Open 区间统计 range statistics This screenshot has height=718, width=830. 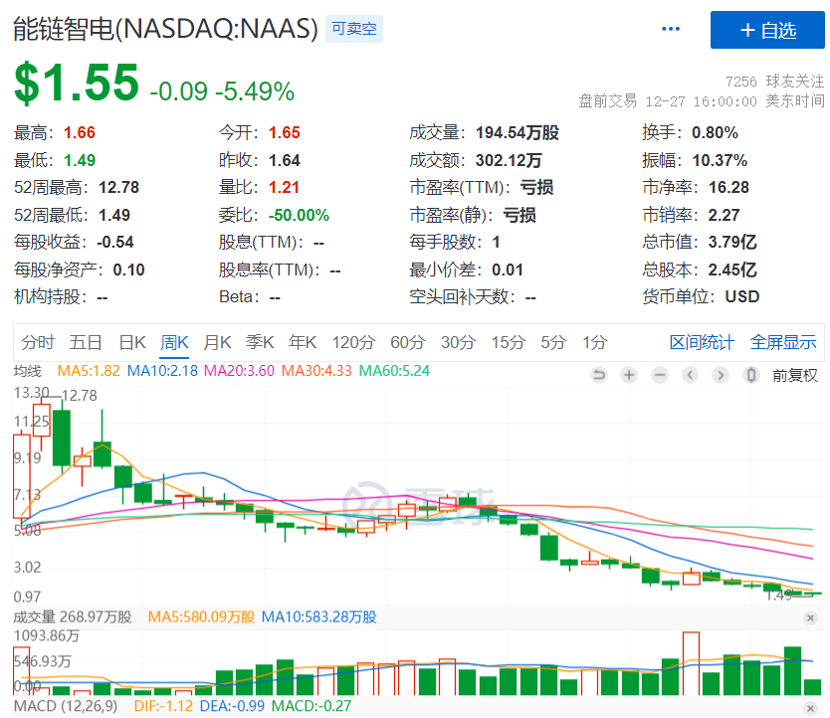pos(702,343)
